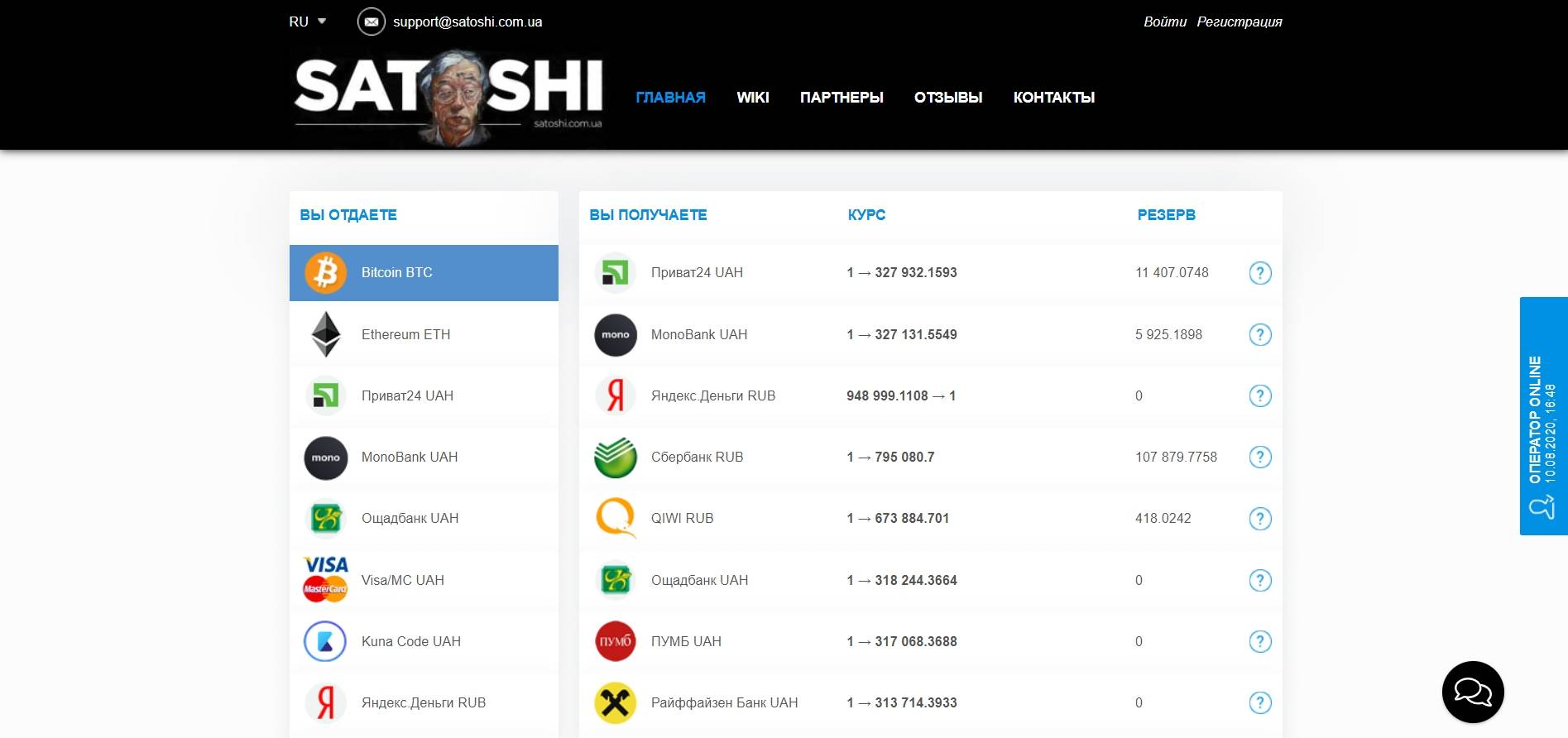
Task: Select Visa/MC UAH option
Action: [x=424, y=580]
